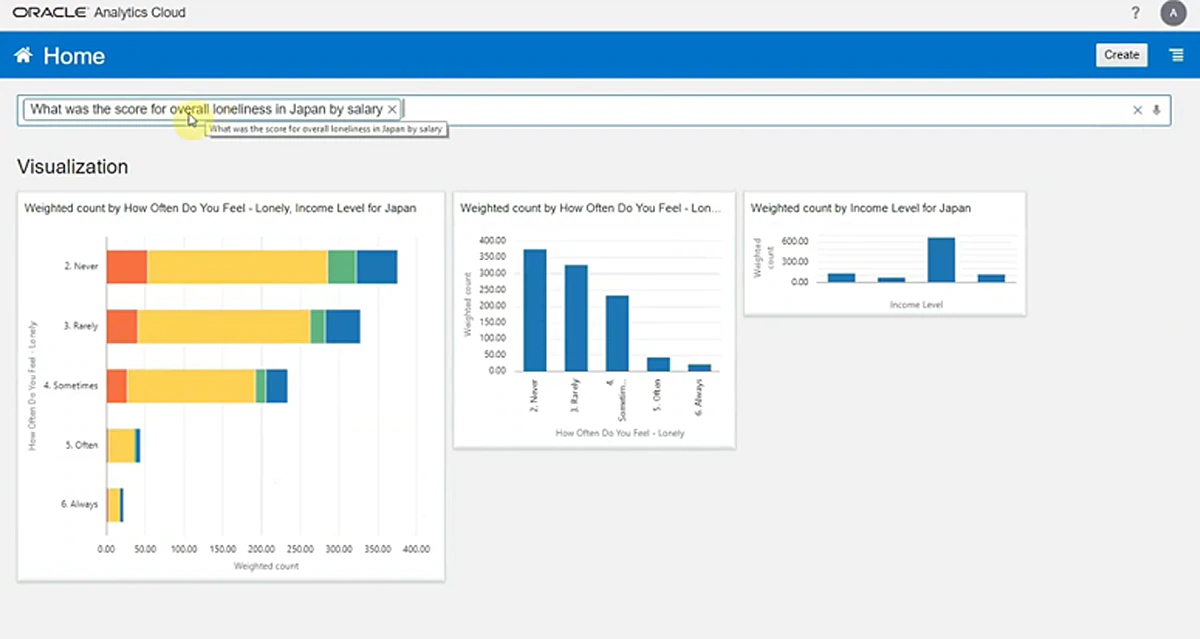Click the Home page title text

tap(74, 56)
